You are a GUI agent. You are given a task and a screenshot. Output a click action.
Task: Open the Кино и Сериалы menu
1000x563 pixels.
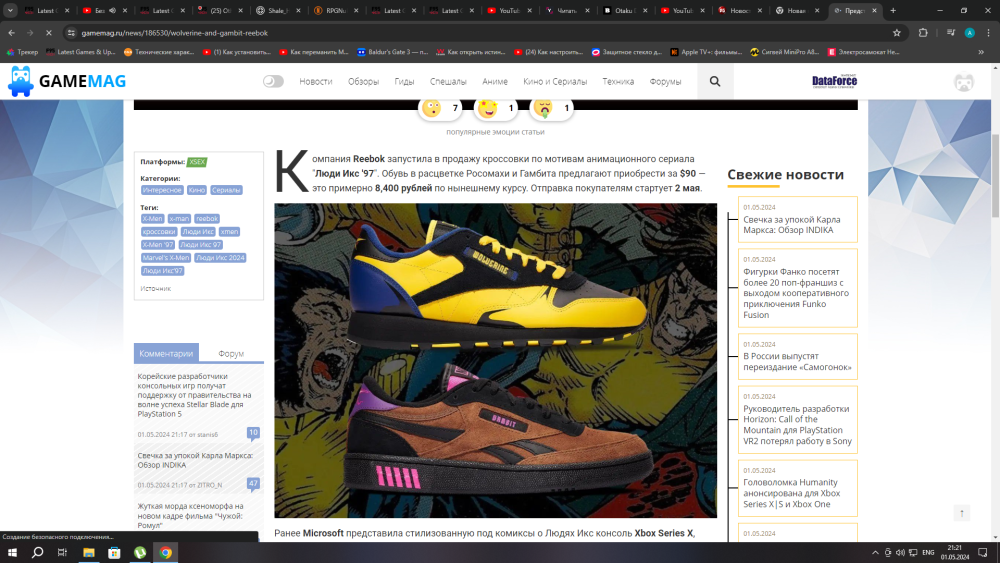click(x=555, y=81)
